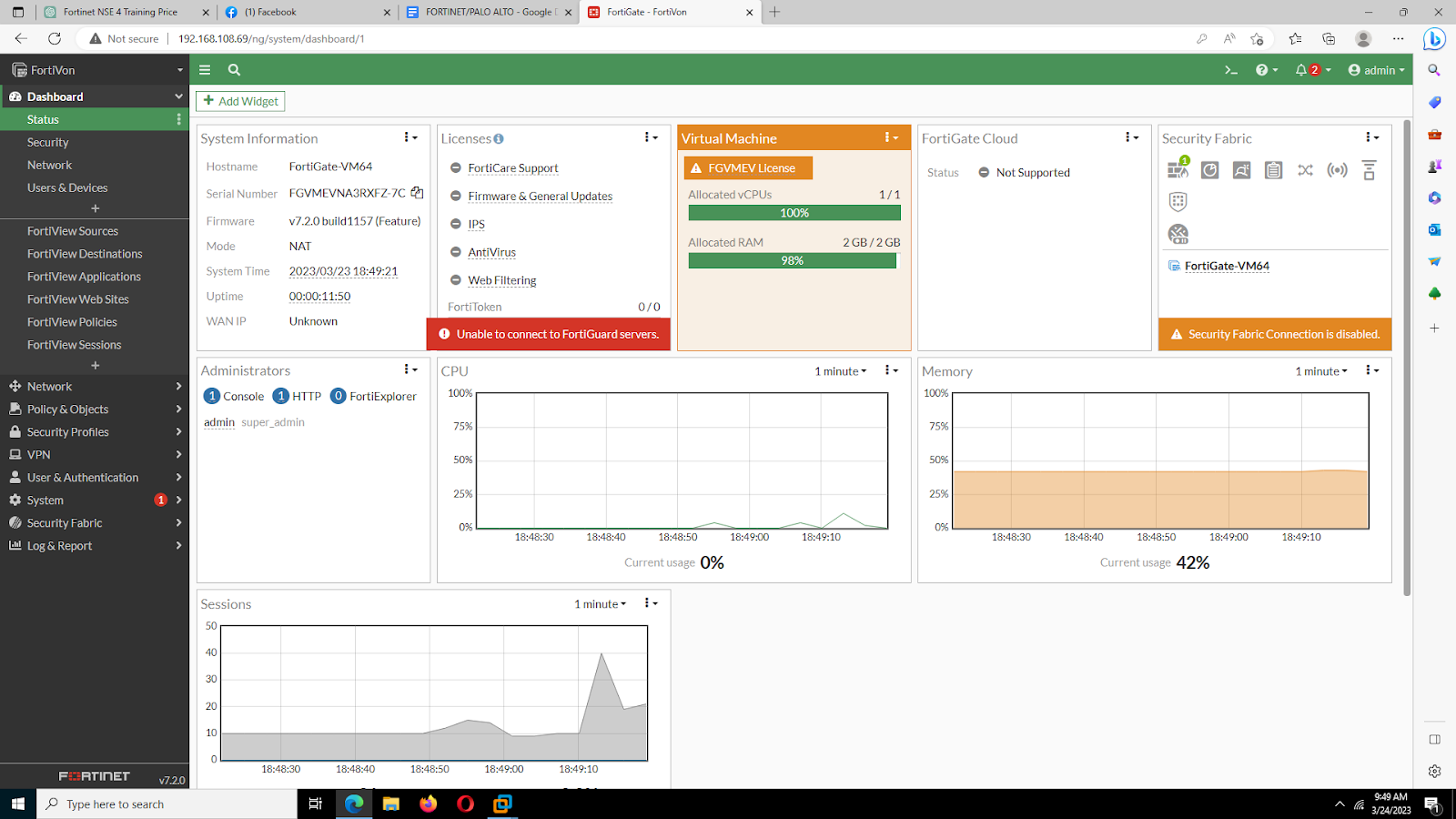Open the Users & Devices dashboard

click(95, 187)
